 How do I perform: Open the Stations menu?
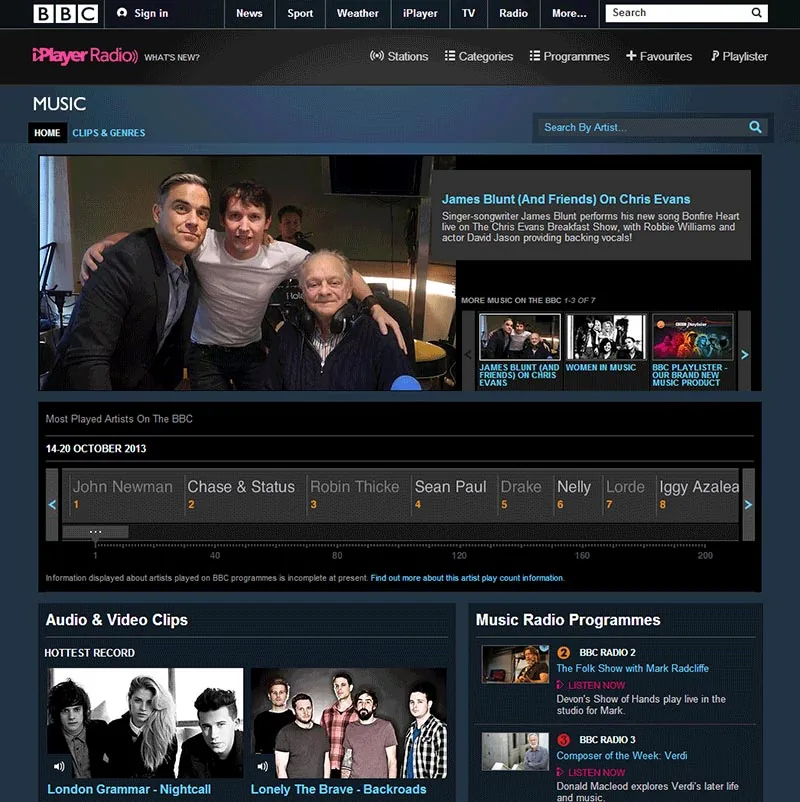[x=399, y=56]
